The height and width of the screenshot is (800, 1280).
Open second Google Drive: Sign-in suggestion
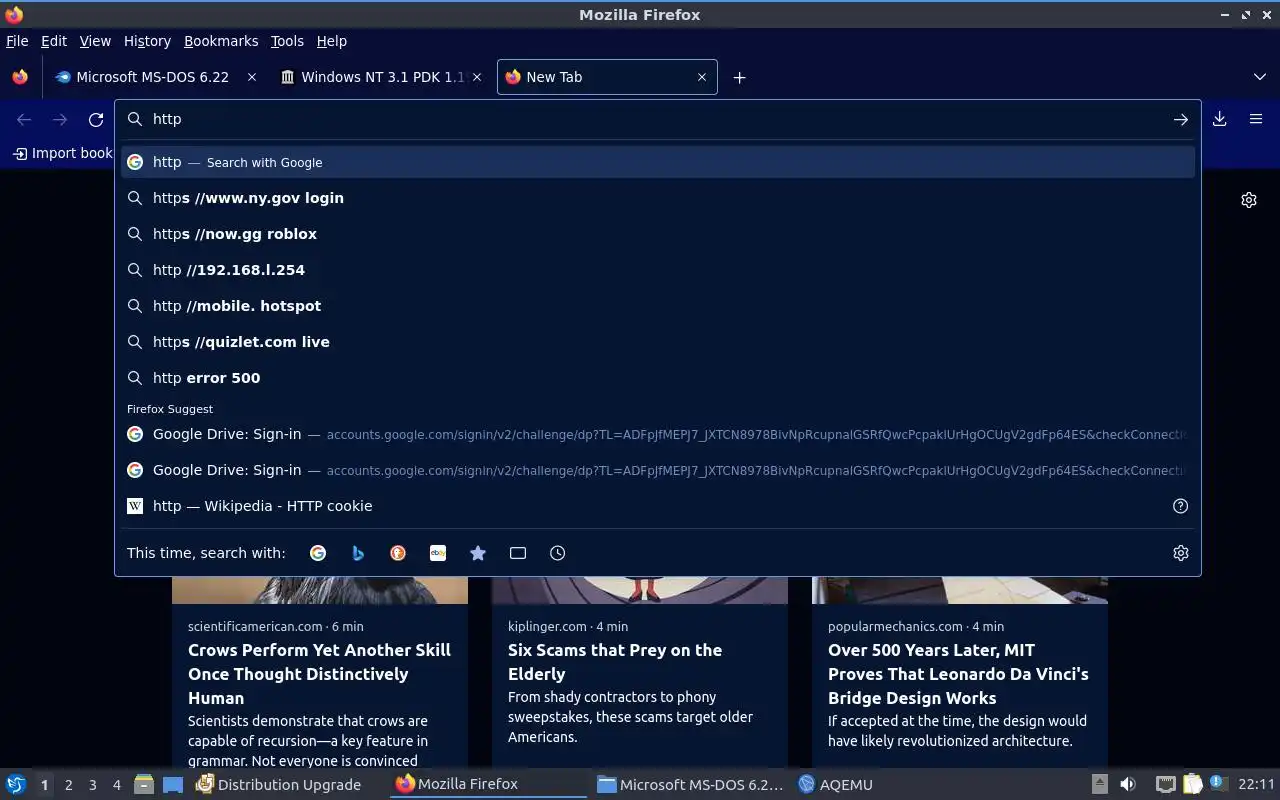tap(658, 470)
